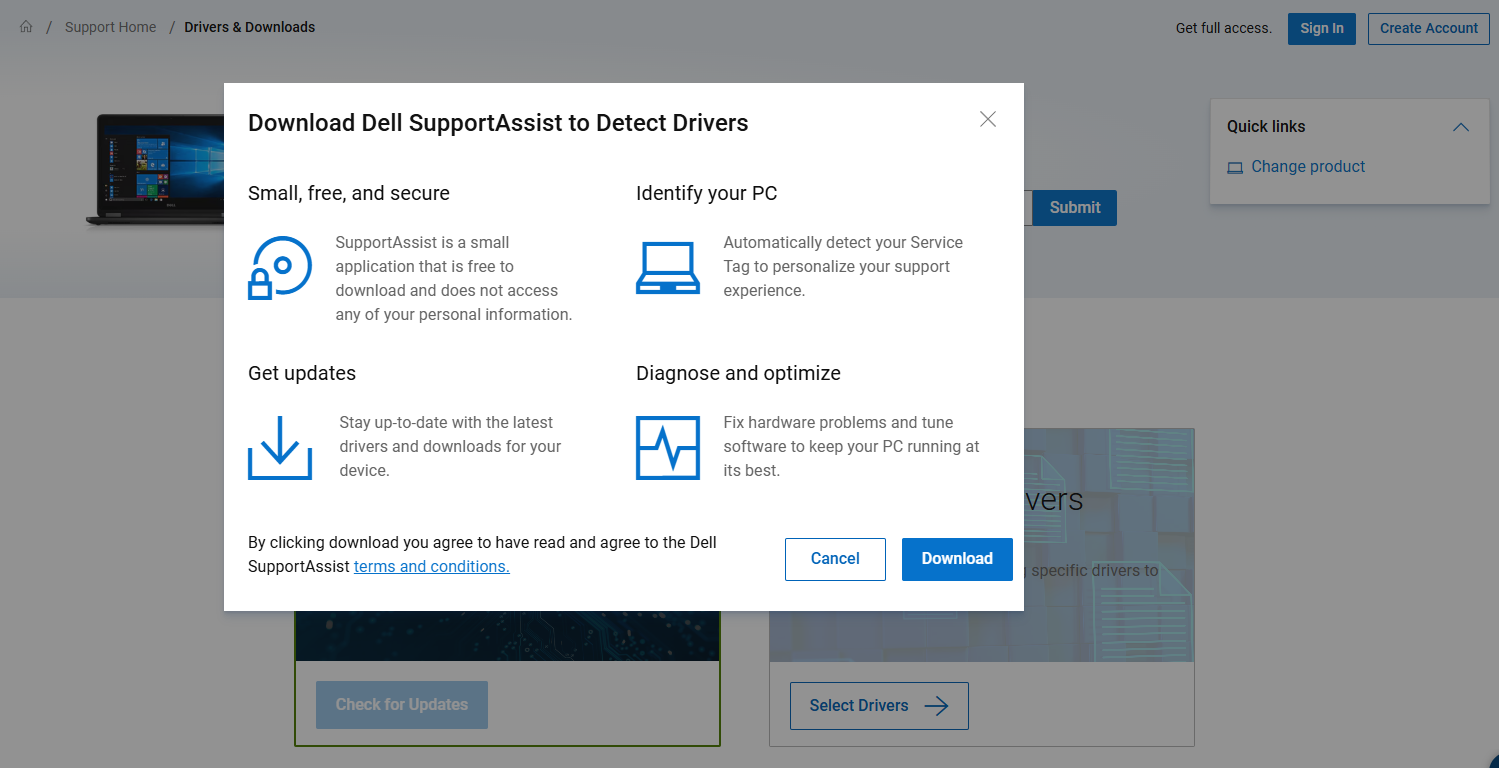Collapse the Quick links panel
The image size is (1499, 768).
click(x=1461, y=127)
